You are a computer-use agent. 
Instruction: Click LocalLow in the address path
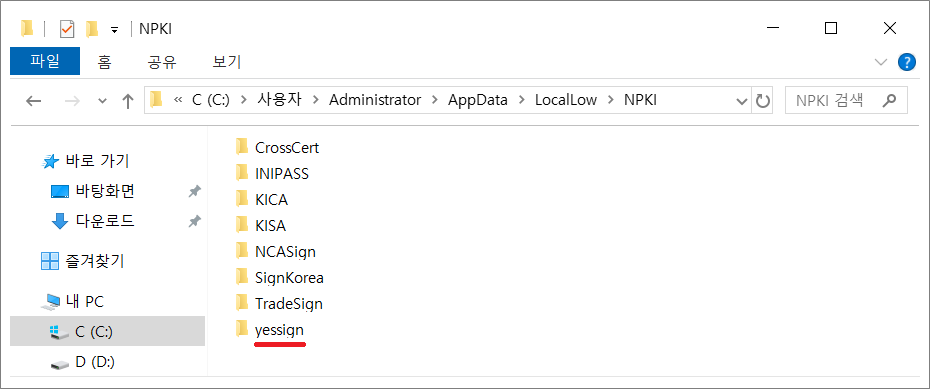(566, 100)
